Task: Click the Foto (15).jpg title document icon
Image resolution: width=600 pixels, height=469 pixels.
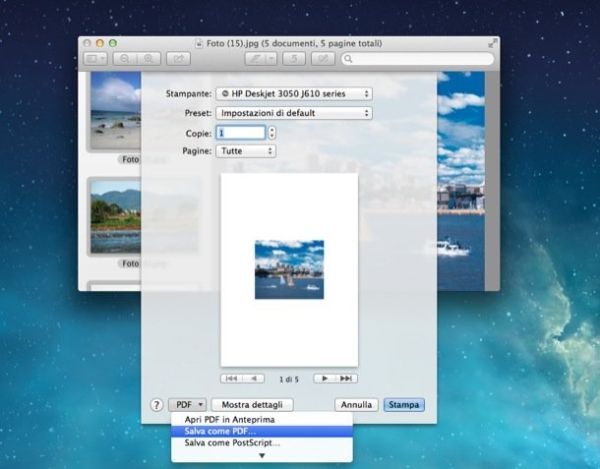Action: [199, 44]
